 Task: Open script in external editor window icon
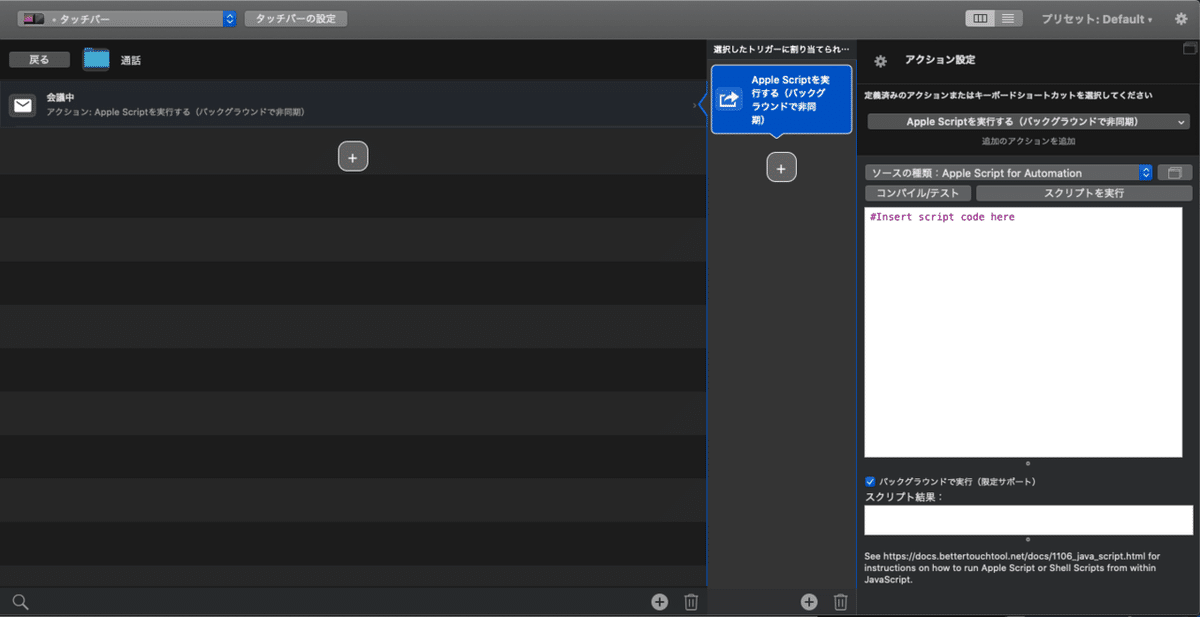(x=1175, y=173)
